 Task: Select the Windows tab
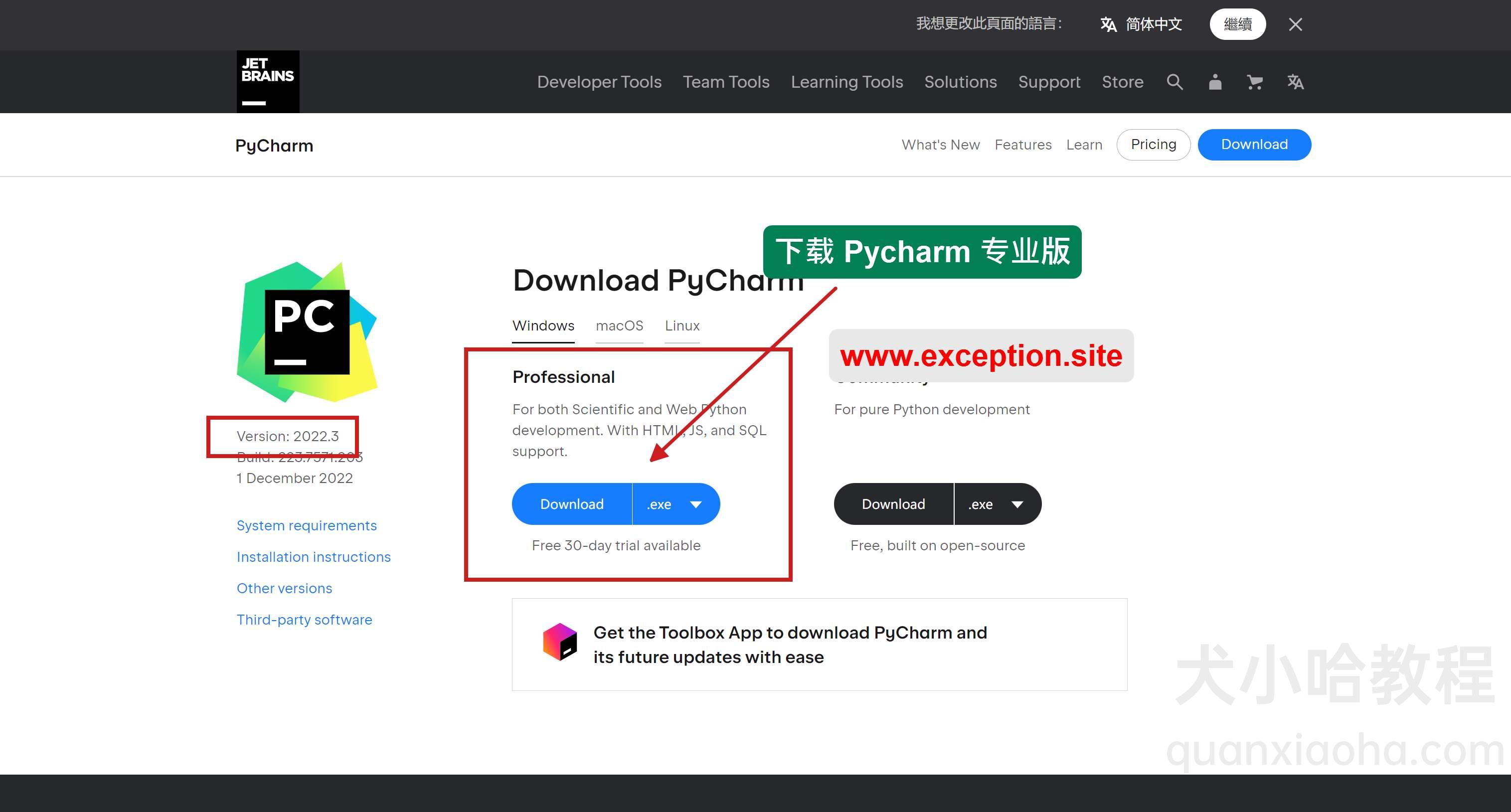[x=543, y=326]
